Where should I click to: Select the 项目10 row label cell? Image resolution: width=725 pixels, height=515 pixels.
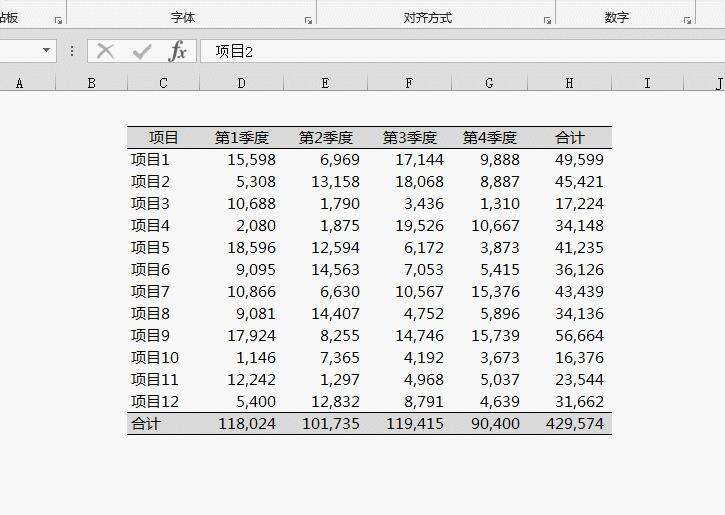(x=163, y=357)
